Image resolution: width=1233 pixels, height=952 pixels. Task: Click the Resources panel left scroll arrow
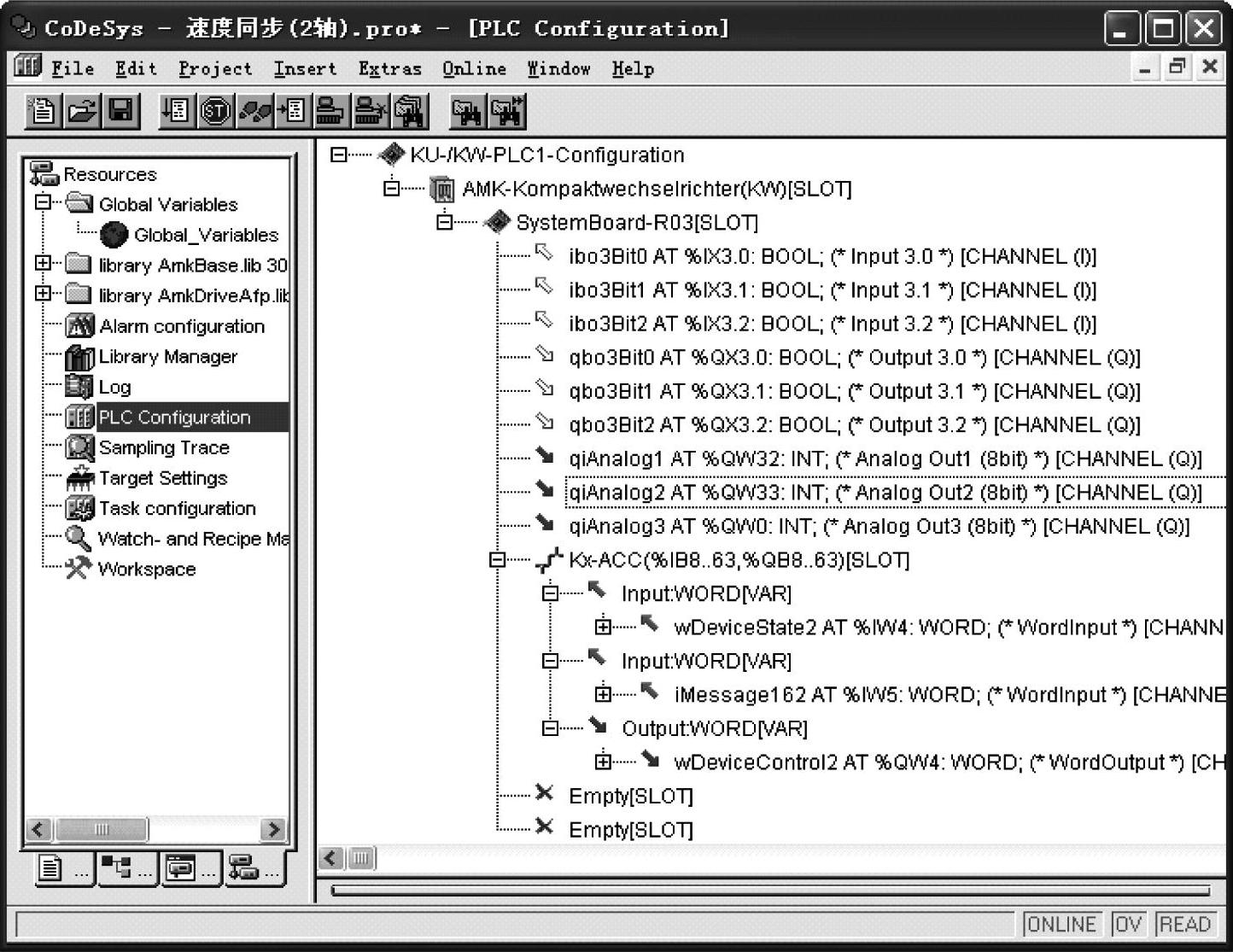coord(38,829)
